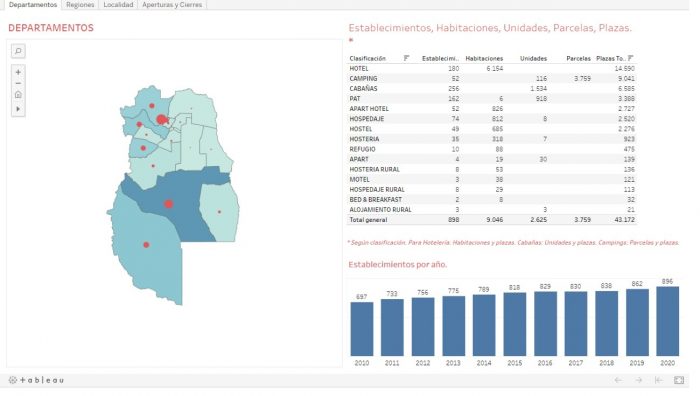The height and width of the screenshot is (396, 700).
Task: Open the Tableau logo link
Action: click(x=37, y=380)
